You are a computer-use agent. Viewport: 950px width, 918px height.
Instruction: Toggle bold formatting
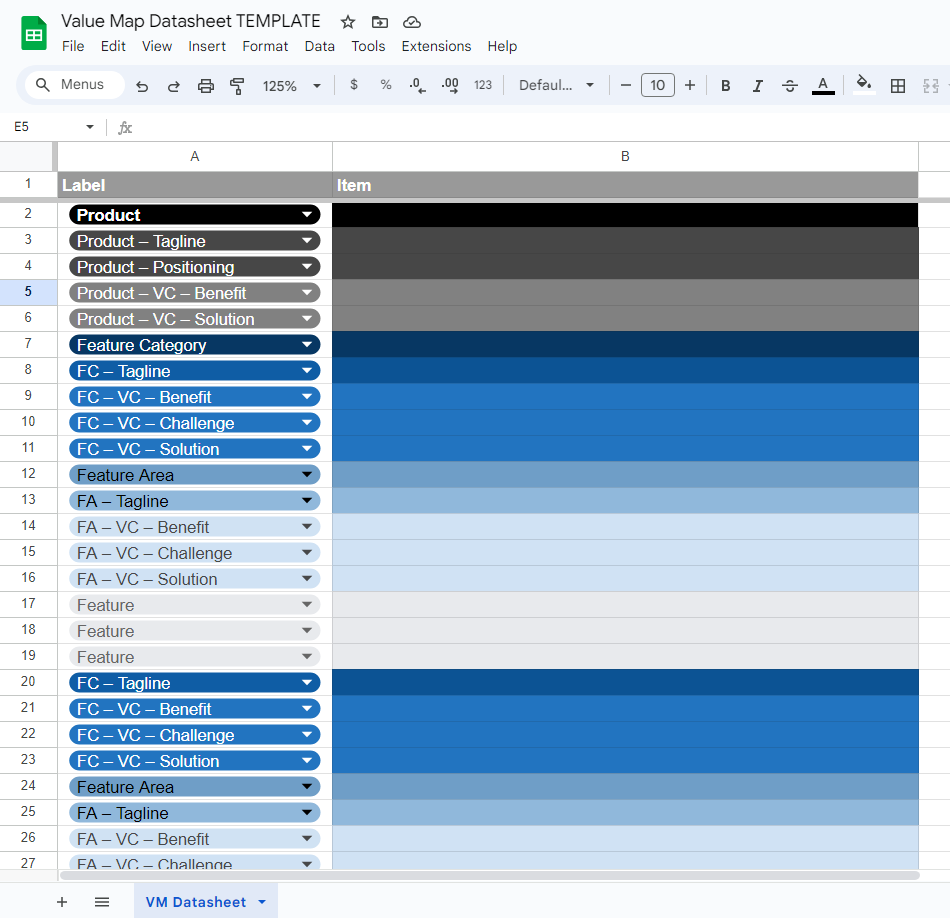click(726, 86)
